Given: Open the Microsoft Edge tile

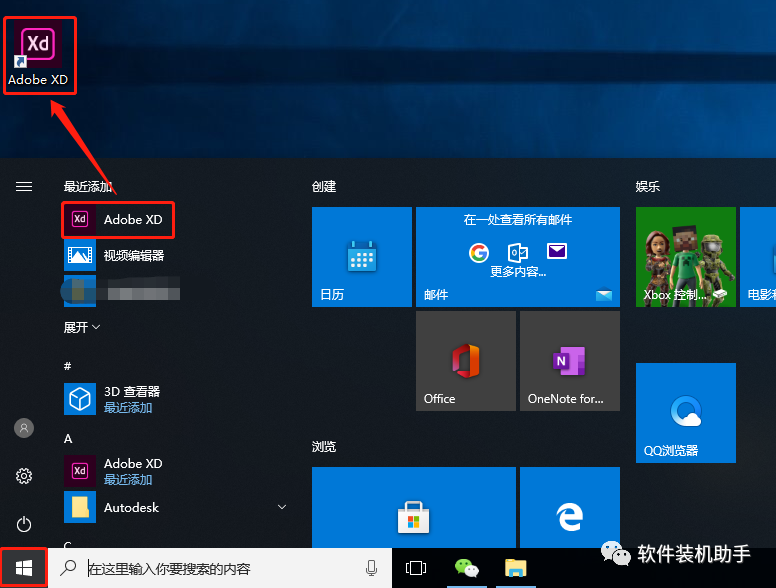Looking at the screenshot, I should tap(570, 507).
